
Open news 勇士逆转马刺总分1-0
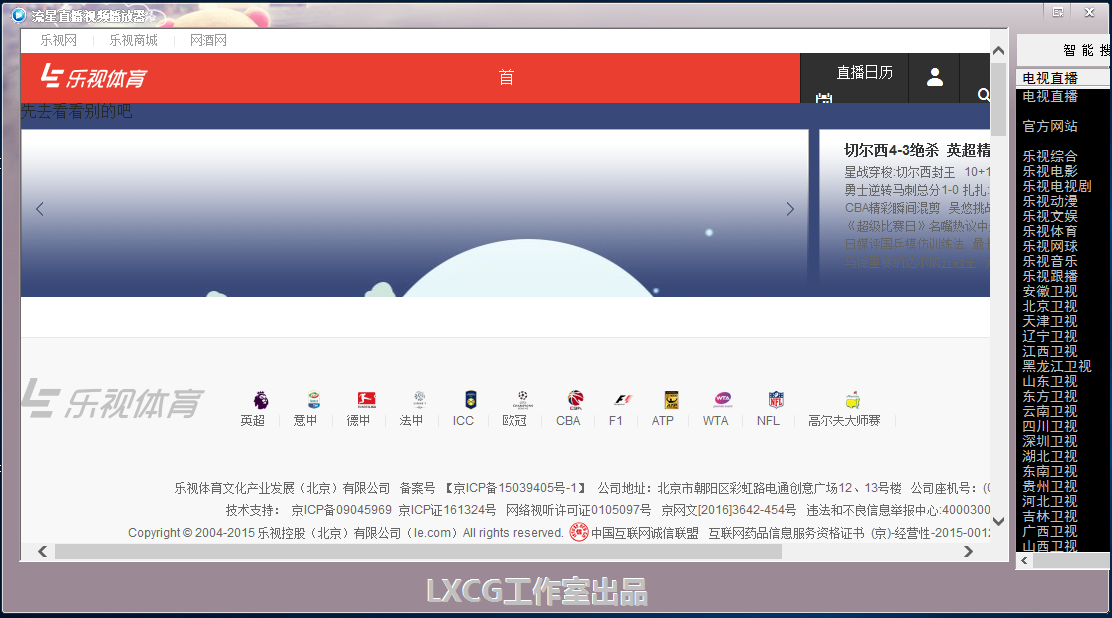(901, 190)
